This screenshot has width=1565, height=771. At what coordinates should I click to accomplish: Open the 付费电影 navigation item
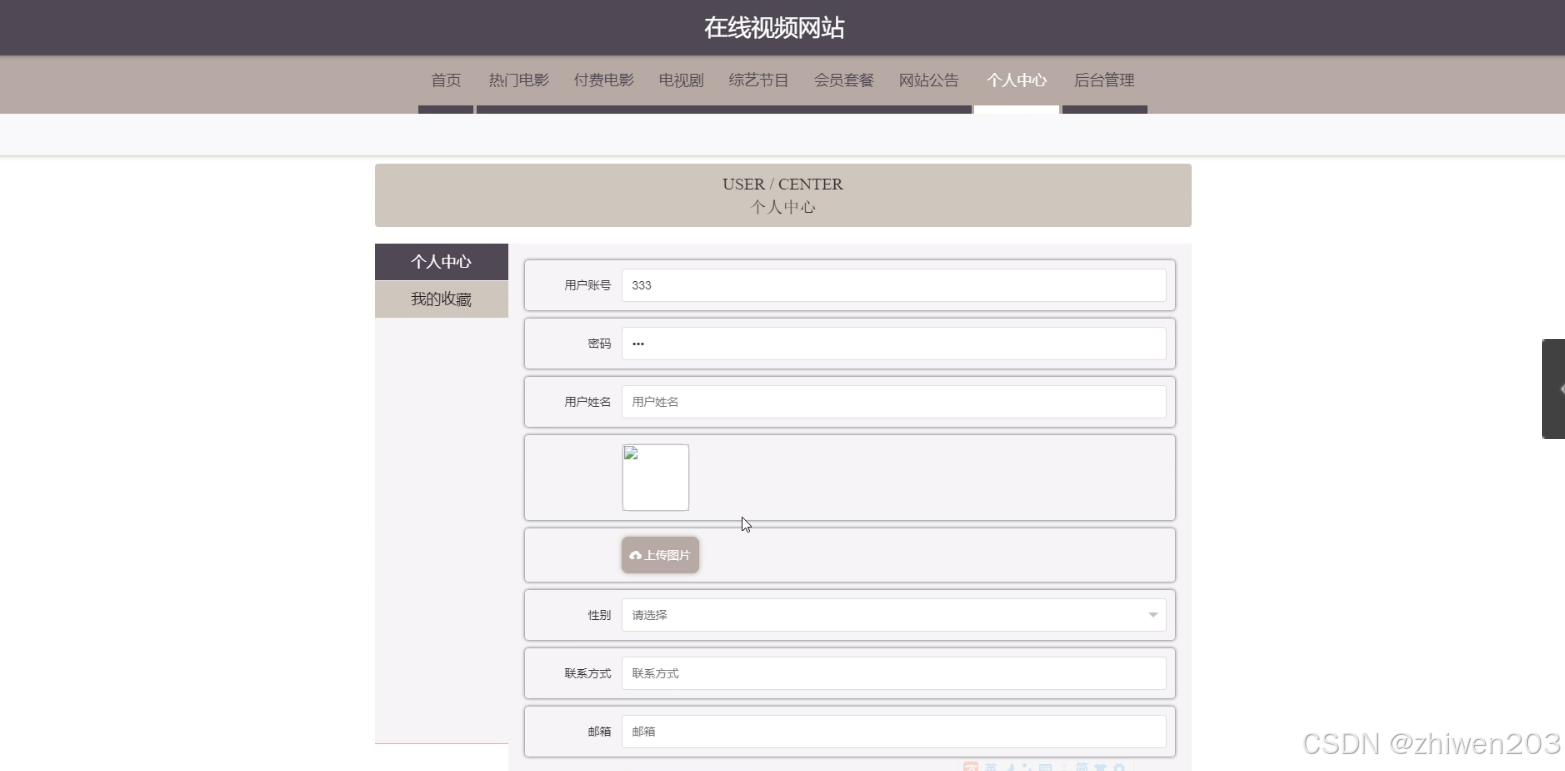(603, 81)
